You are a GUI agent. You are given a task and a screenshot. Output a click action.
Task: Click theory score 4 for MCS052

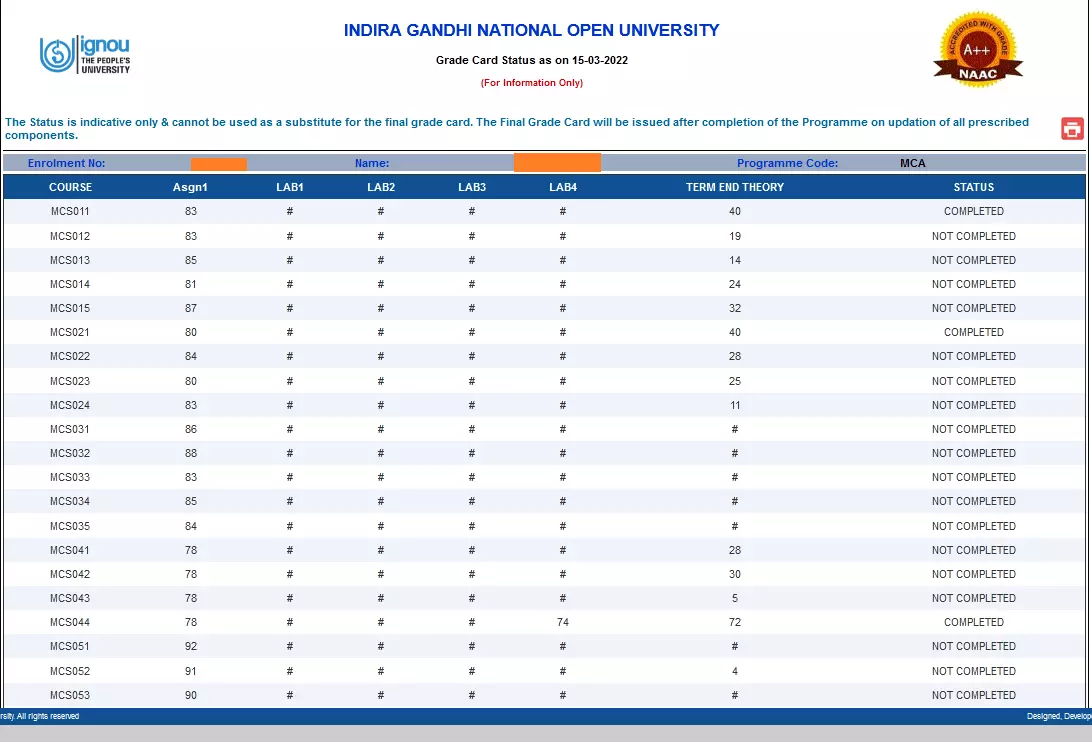point(735,671)
